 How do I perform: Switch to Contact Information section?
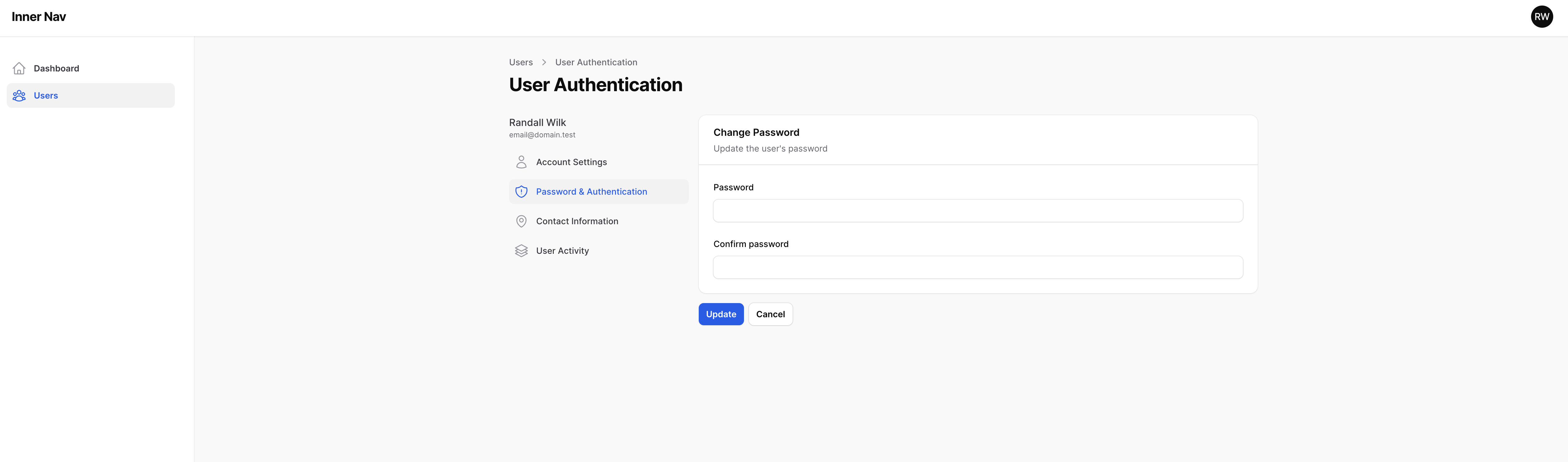[x=577, y=221]
